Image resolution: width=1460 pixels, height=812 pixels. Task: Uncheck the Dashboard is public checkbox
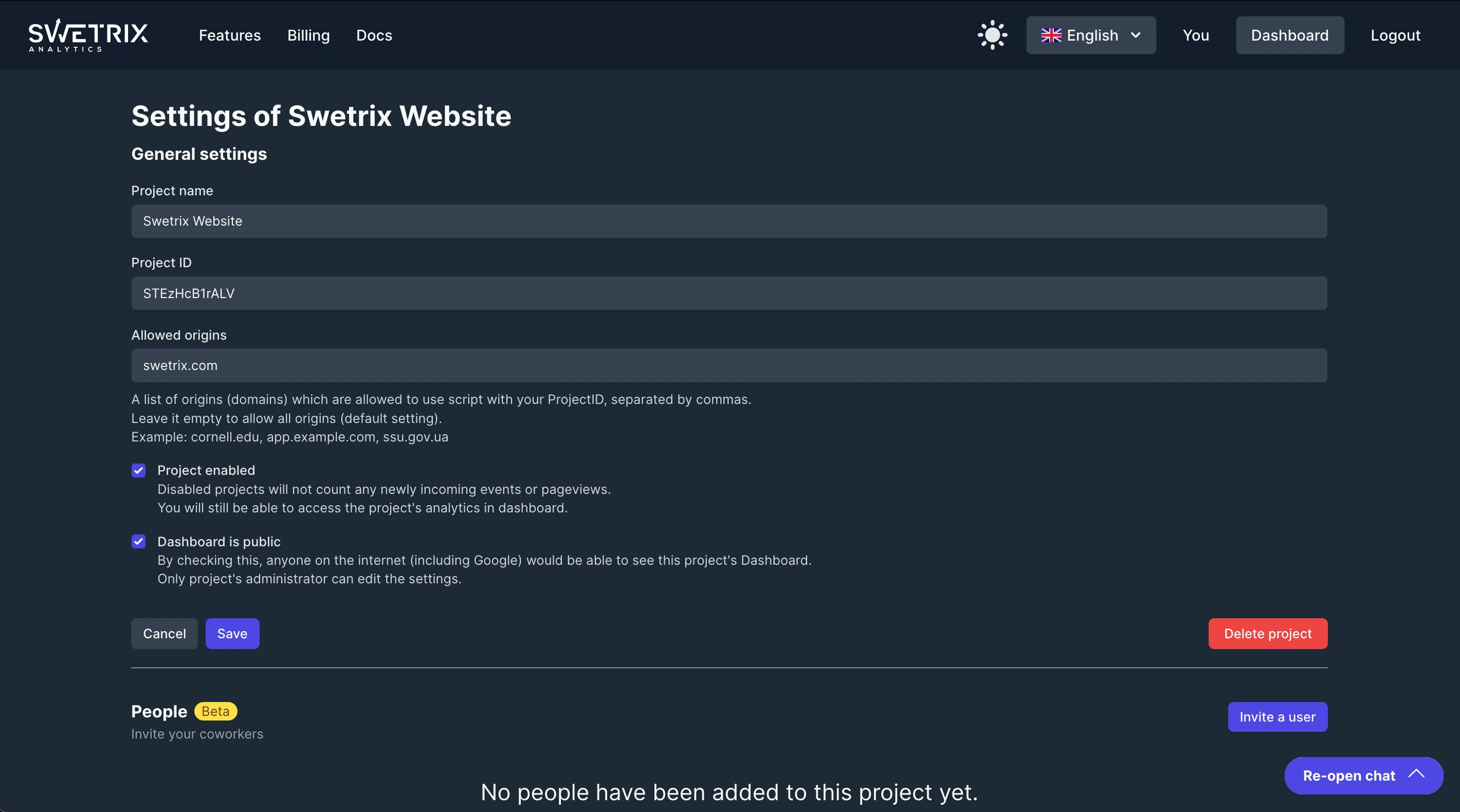click(x=138, y=542)
